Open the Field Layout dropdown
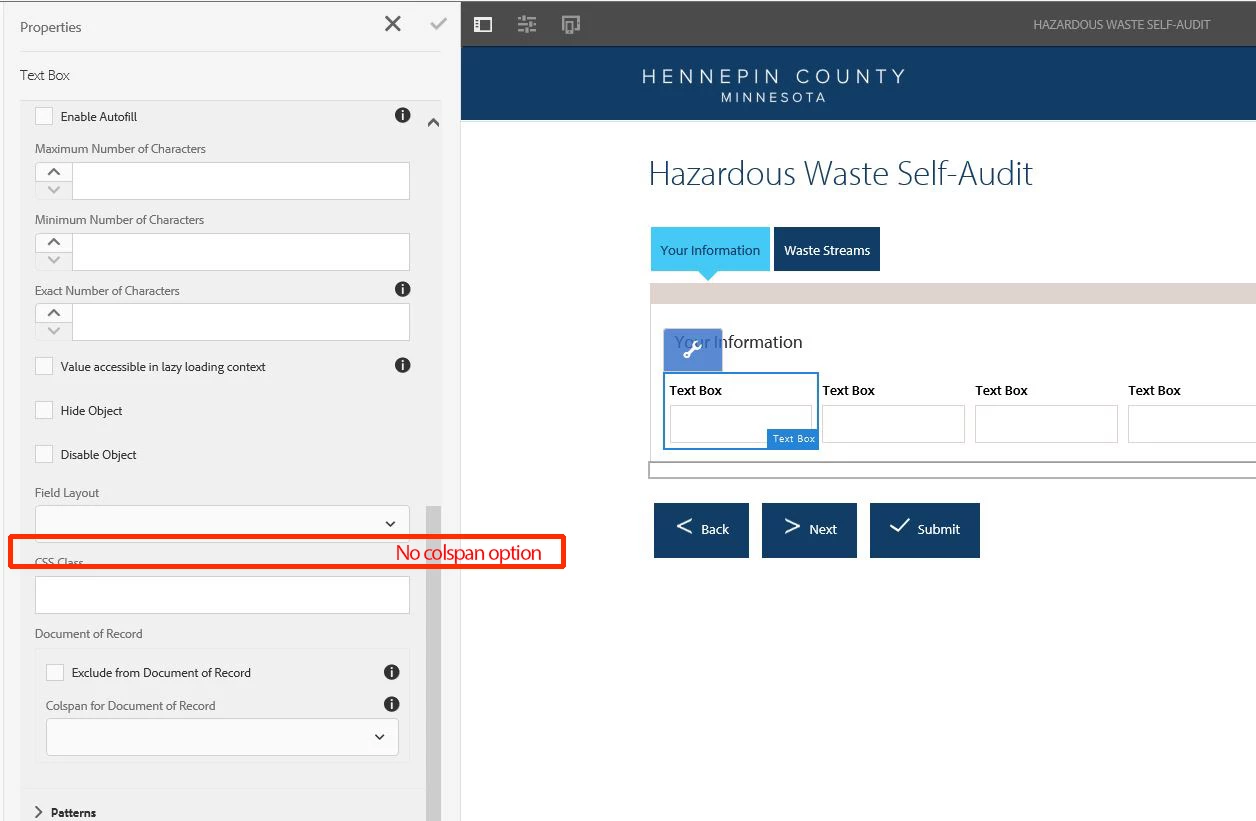The image size is (1256, 821). [x=222, y=522]
